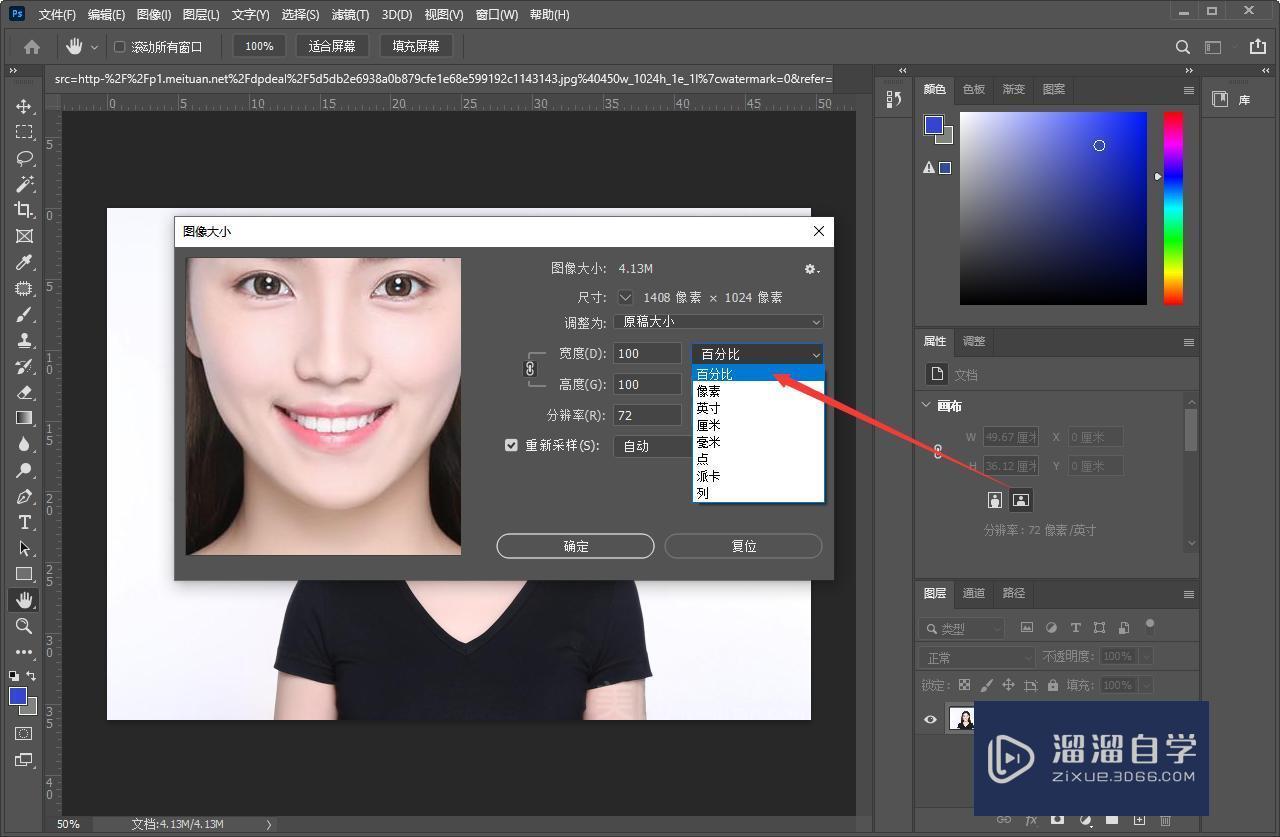Toggle the Resample checkbox
The image size is (1280, 837).
[511, 445]
